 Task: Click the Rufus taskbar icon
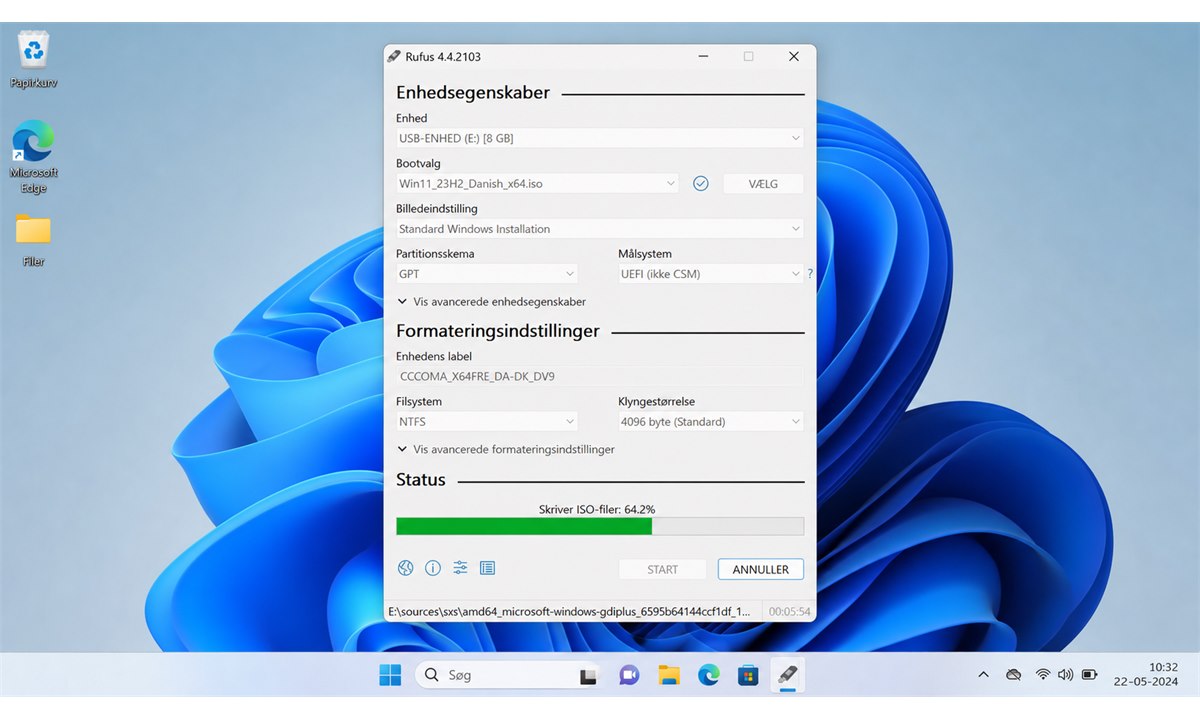[x=787, y=675]
